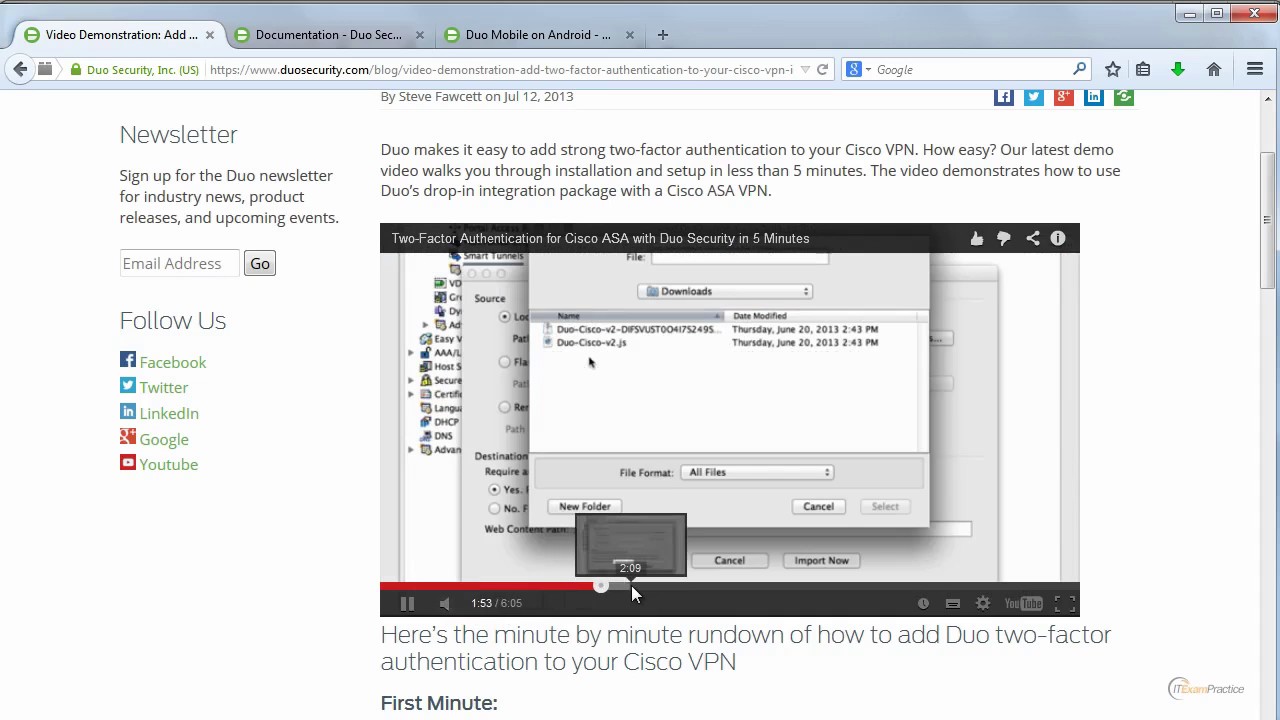Image resolution: width=1280 pixels, height=720 pixels.
Task: Expand AAA/L tree node in video
Action: click(x=411, y=353)
